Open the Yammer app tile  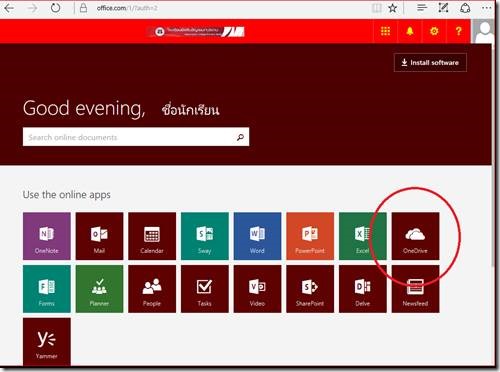47,342
